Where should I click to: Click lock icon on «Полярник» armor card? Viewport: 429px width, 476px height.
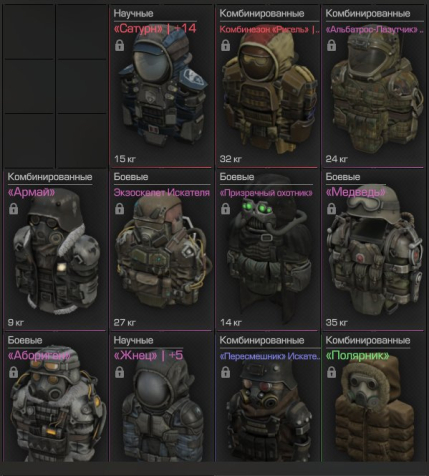point(331,372)
